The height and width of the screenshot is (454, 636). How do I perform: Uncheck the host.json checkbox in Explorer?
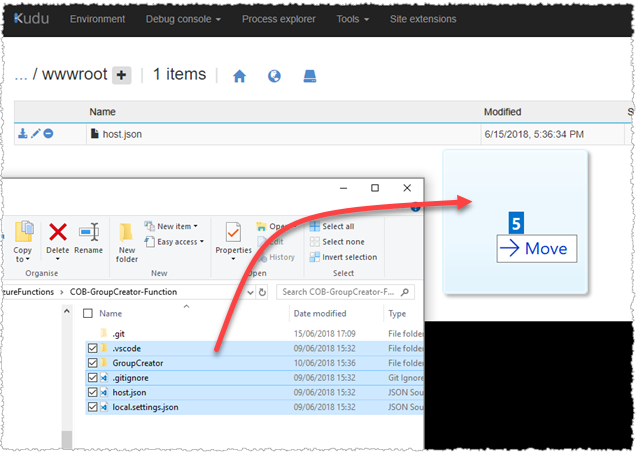click(x=92, y=392)
